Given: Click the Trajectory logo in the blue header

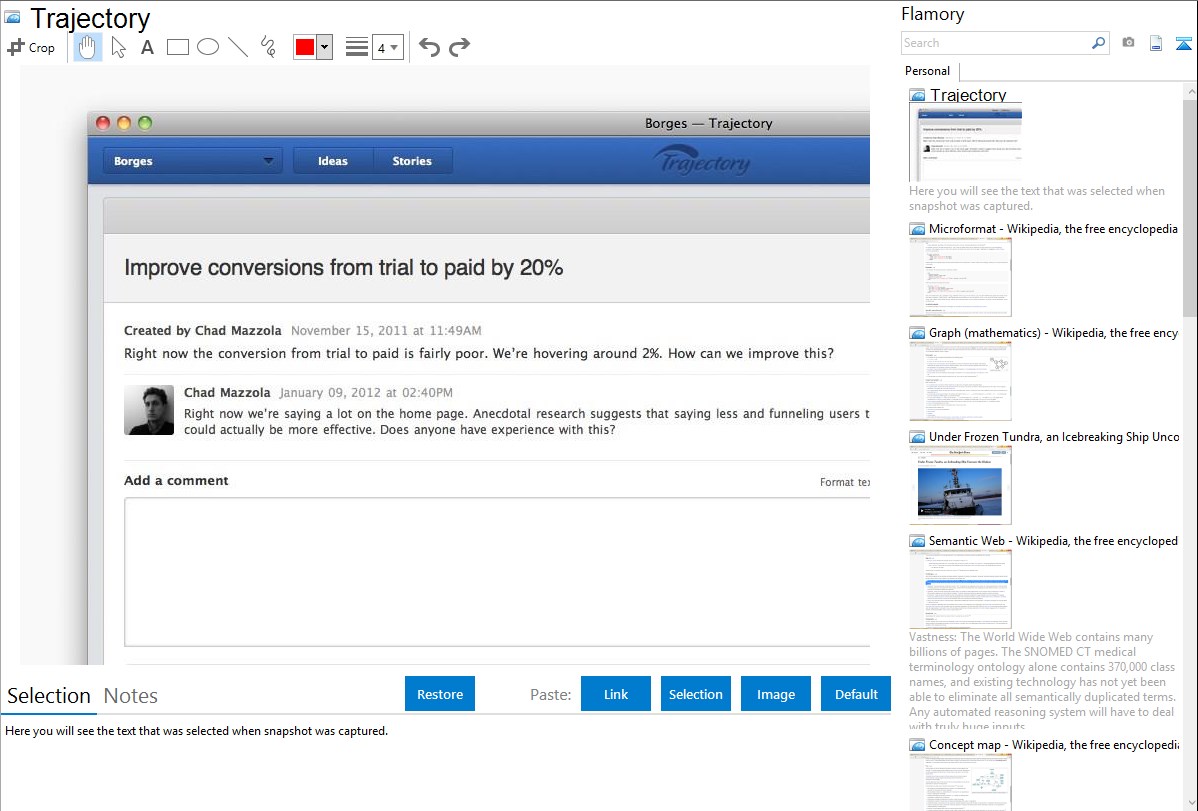Looking at the screenshot, I should (x=702, y=161).
